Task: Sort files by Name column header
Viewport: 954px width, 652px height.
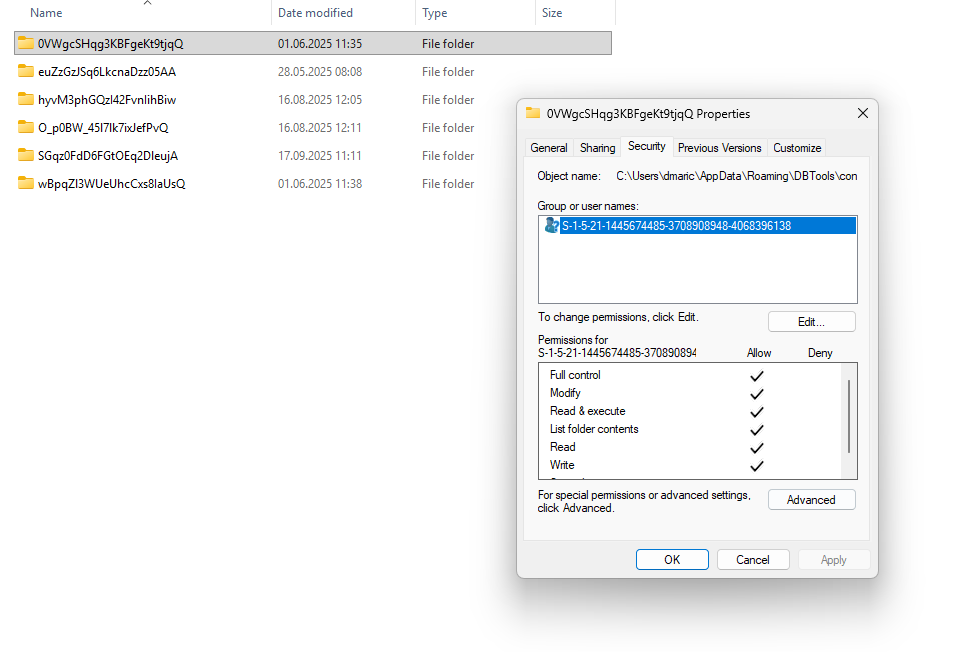Action: click(x=46, y=13)
